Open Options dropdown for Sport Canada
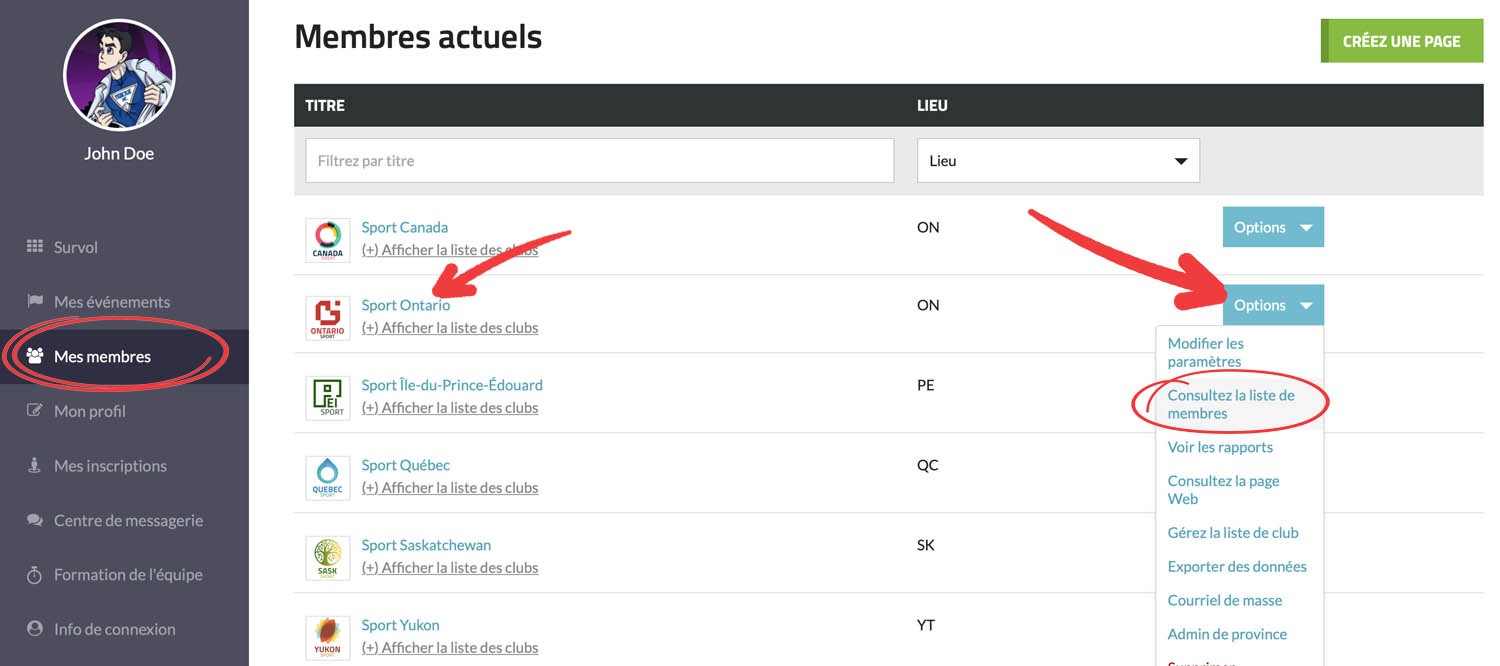The width and height of the screenshot is (1500, 666). click(x=1272, y=227)
